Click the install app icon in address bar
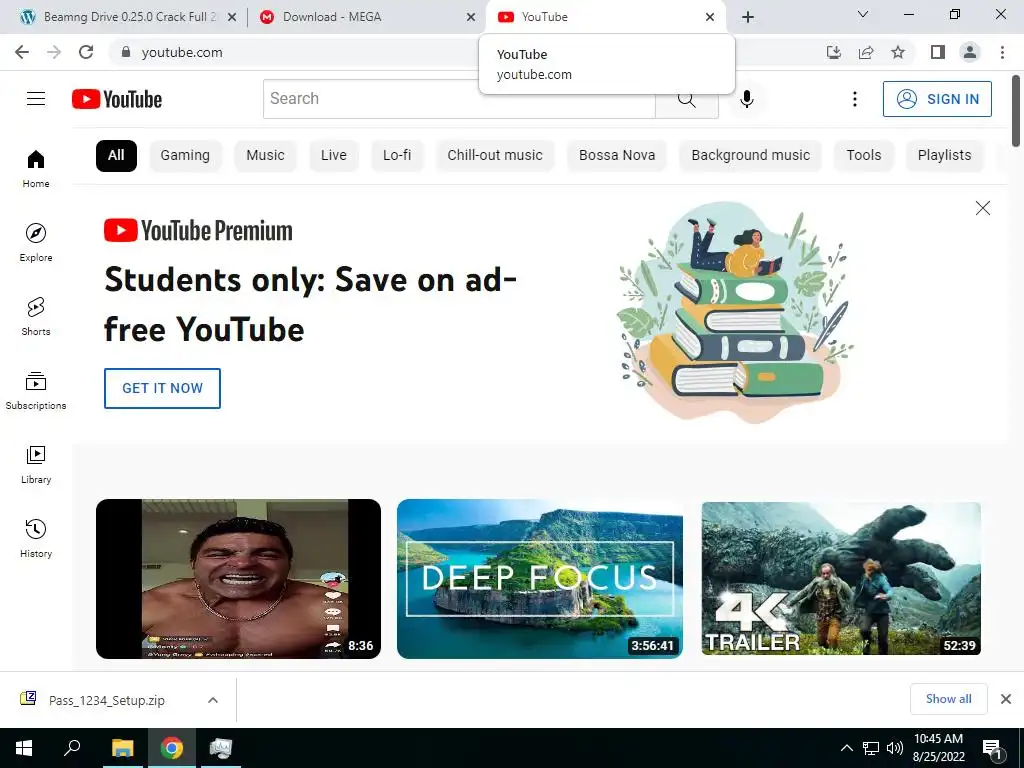Screen dimensions: 1024x768 click(x=834, y=52)
